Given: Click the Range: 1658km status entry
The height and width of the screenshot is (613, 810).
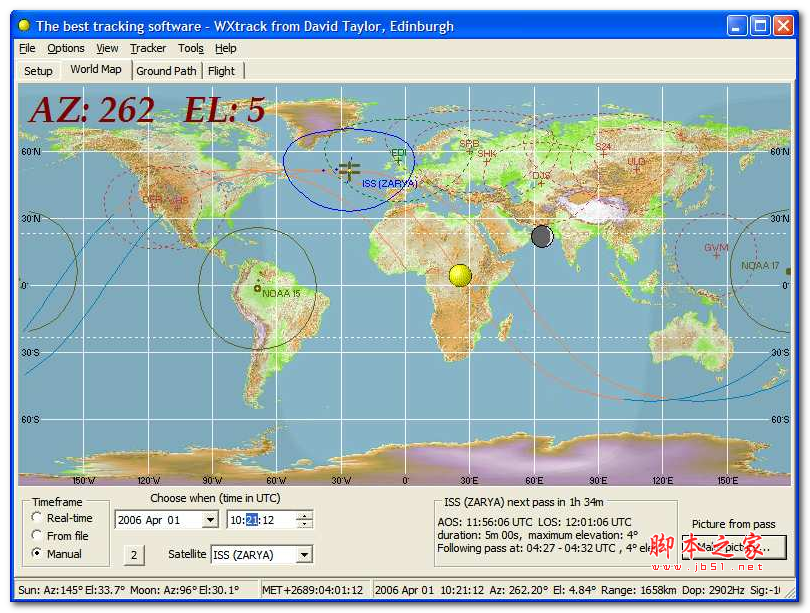Looking at the screenshot, I should click(x=638, y=590).
